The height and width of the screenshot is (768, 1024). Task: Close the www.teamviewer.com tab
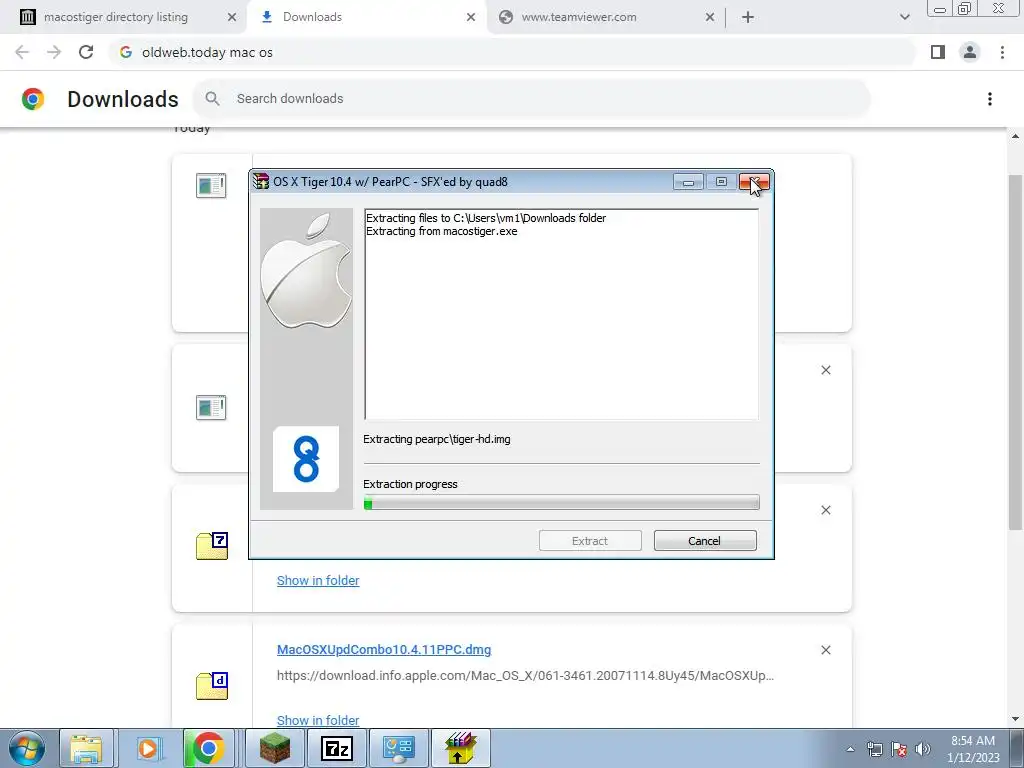tap(710, 17)
